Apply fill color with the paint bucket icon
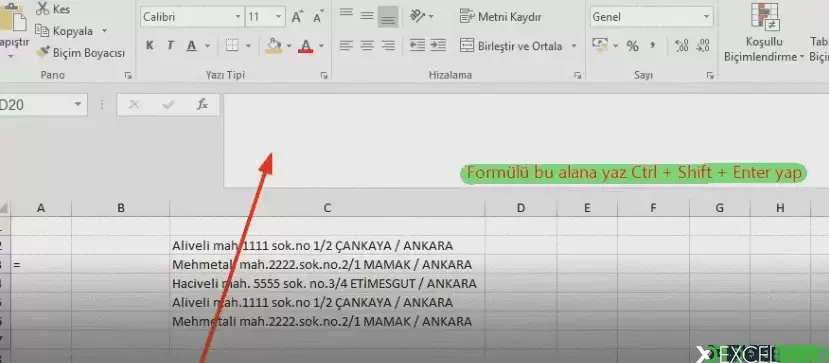 pyautogui.click(x=274, y=46)
